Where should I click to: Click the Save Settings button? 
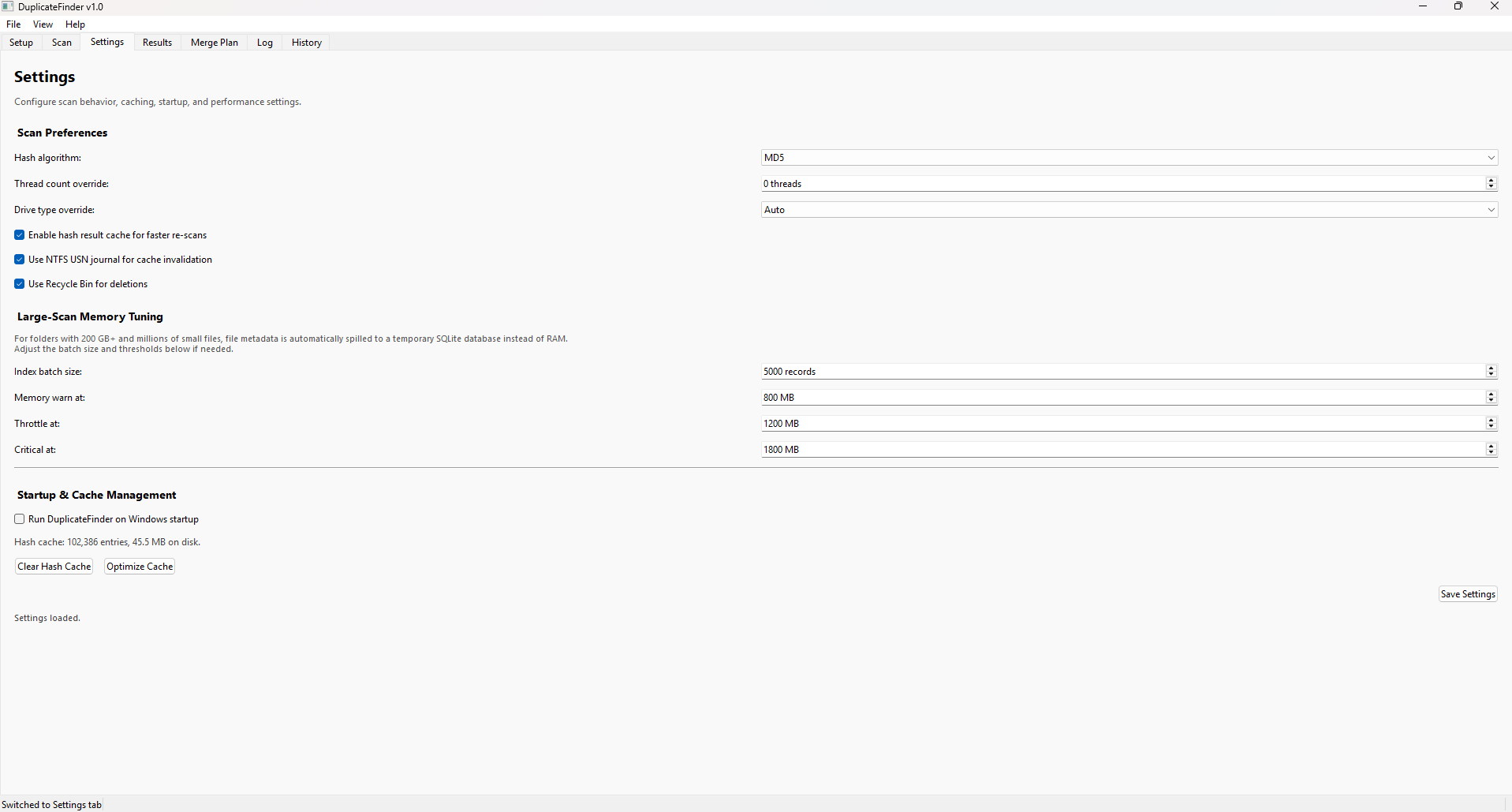click(1468, 594)
